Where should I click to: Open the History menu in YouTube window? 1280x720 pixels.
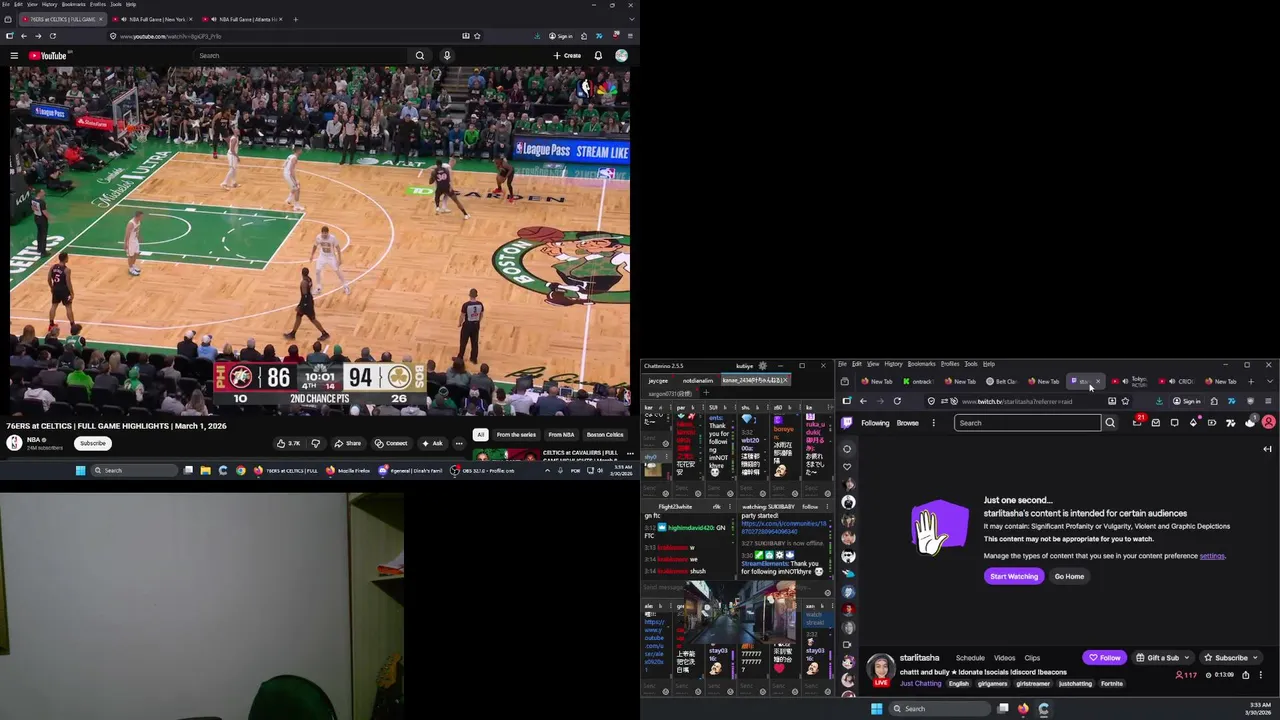pyautogui.click(x=49, y=4)
